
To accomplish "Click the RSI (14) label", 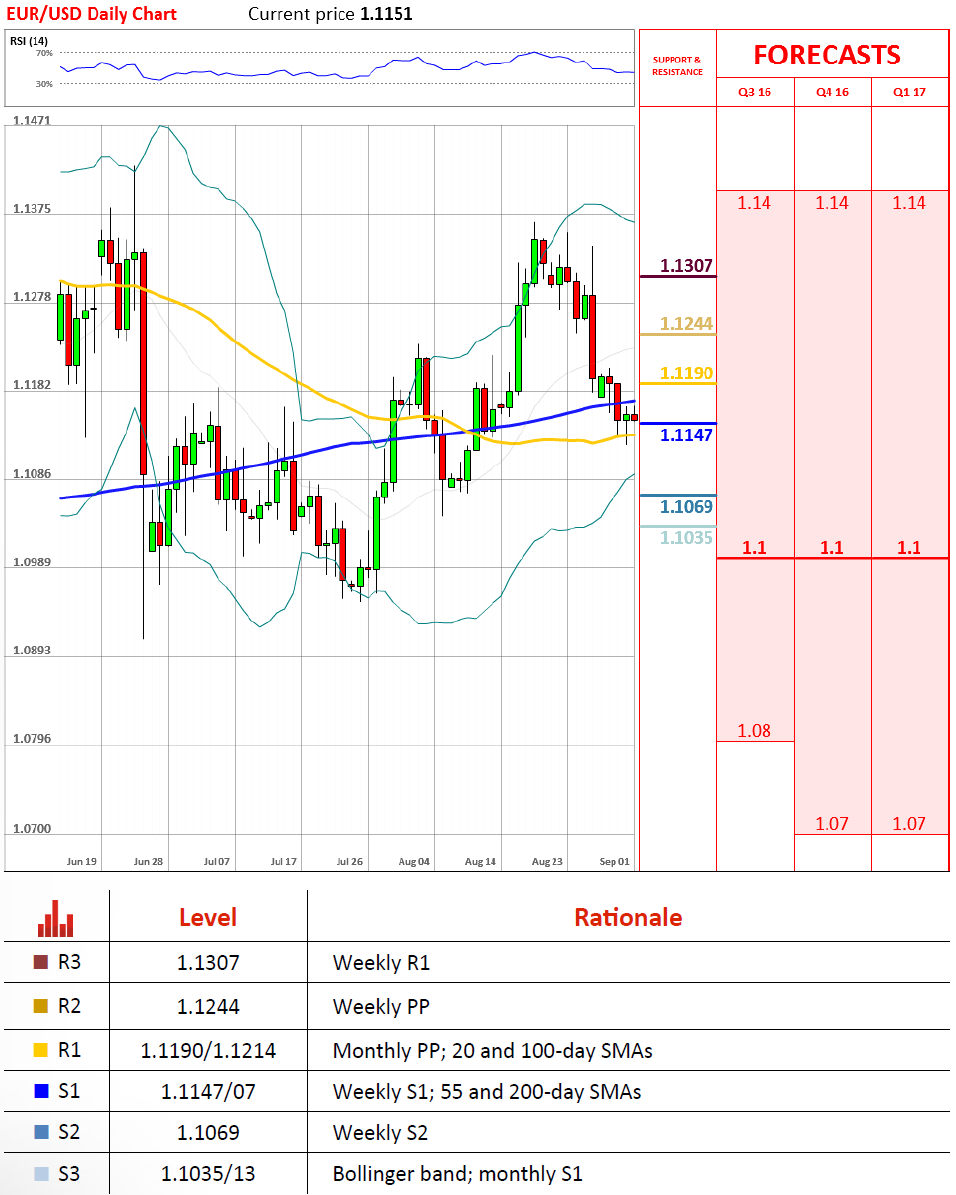I will click(x=29, y=41).
